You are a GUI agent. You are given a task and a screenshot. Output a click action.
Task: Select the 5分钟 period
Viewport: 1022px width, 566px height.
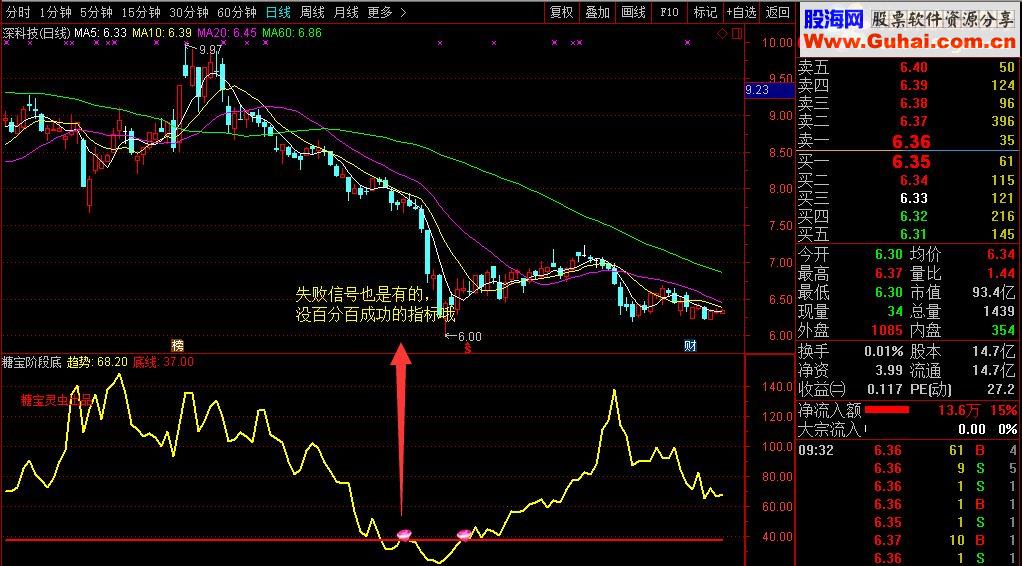[96, 12]
